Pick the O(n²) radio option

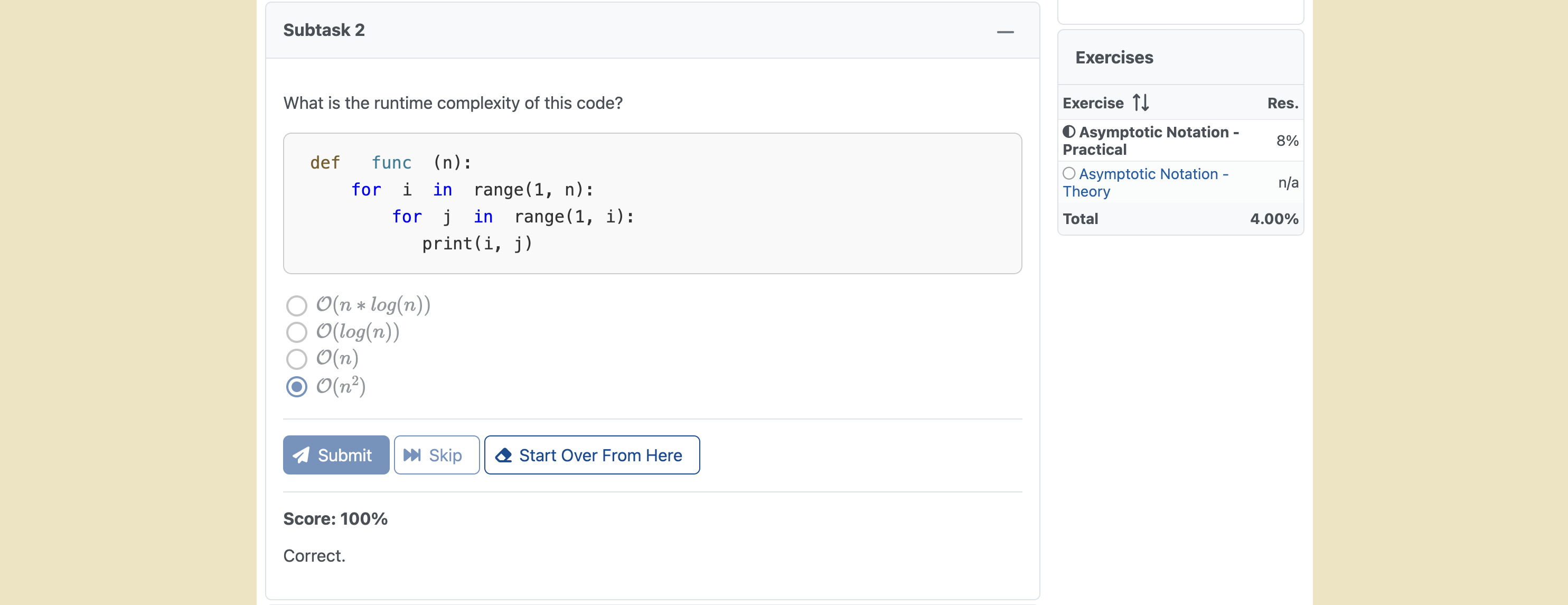click(x=296, y=386)
